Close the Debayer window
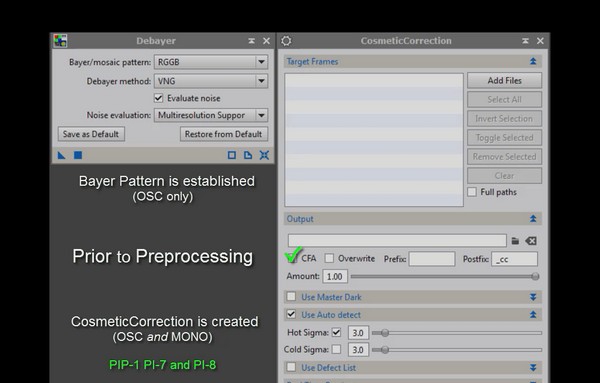This screenshot has height=383, width=600. (266, 41)
